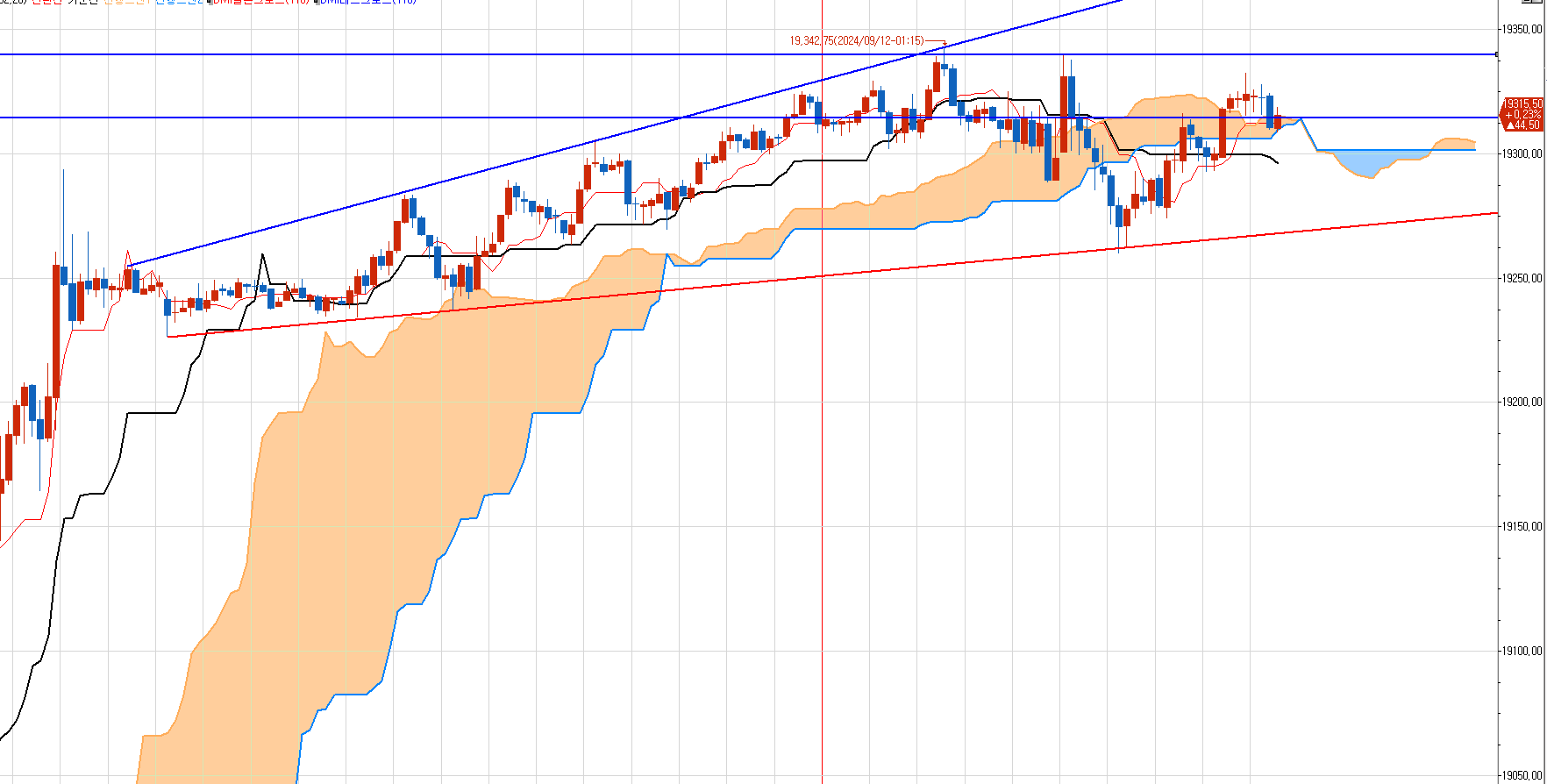Viewport: 1547px width, 784px height.
Task: Grab the end handle of upper horizontal blue line
Action: coord(1496,54)
